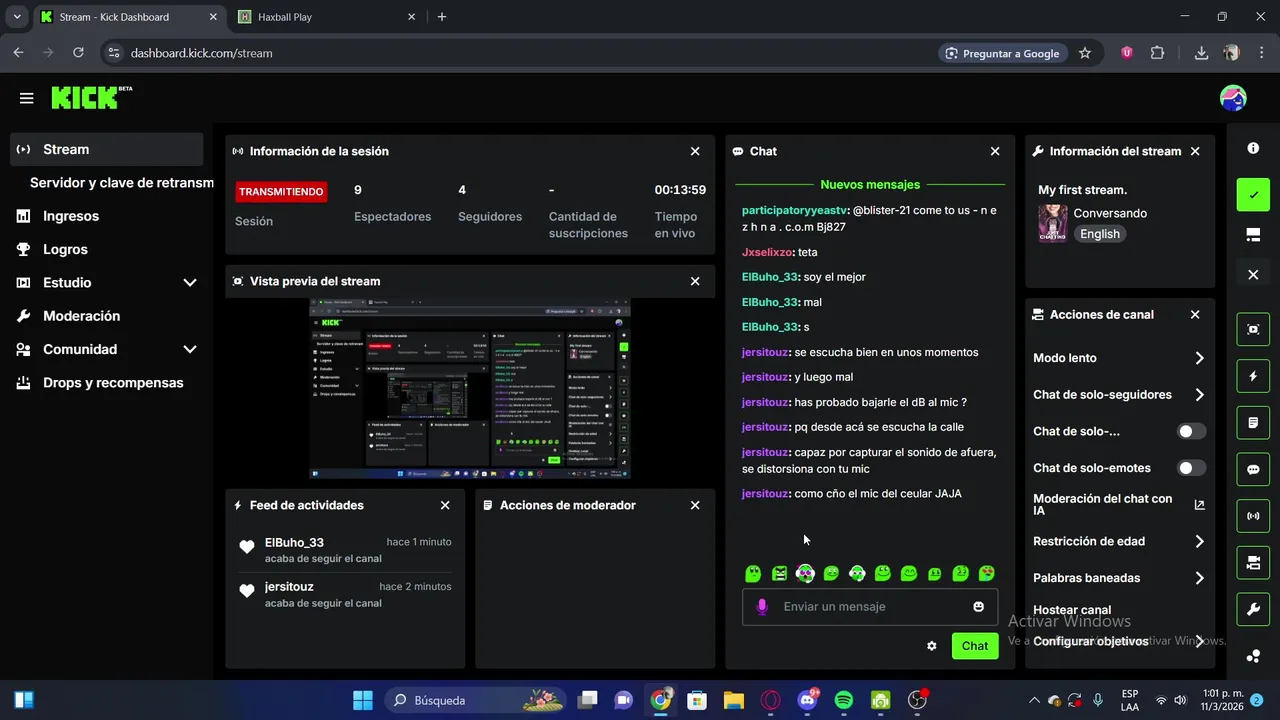1280x720 pixels.
Task: Enable Chat de solo-emotes switch
Action: 1191,468
